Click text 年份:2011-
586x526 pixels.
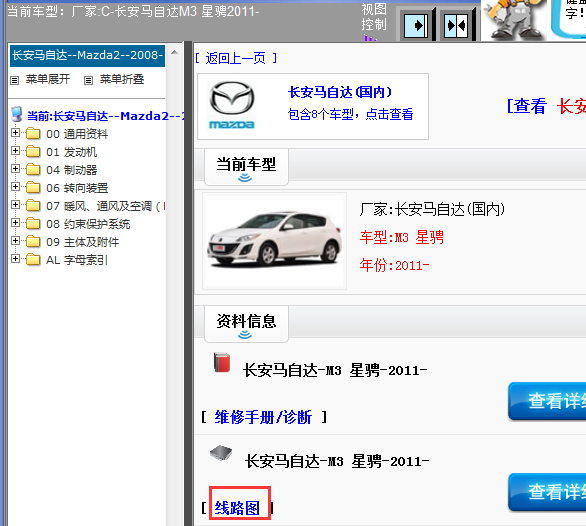394,265
